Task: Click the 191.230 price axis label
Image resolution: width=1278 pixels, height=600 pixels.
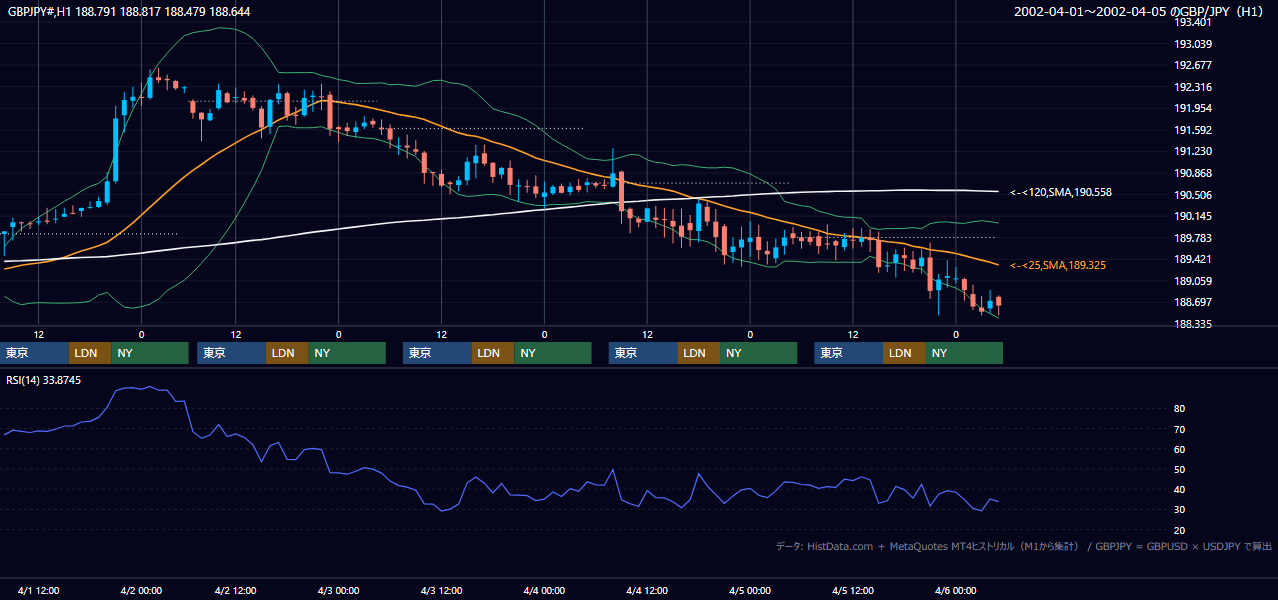Action: (1193, 152)
